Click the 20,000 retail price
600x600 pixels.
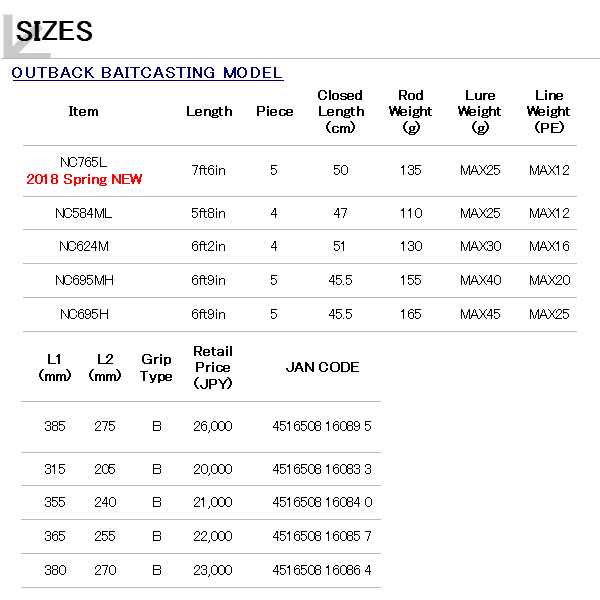pyautogui.click(x=213, y=469)
